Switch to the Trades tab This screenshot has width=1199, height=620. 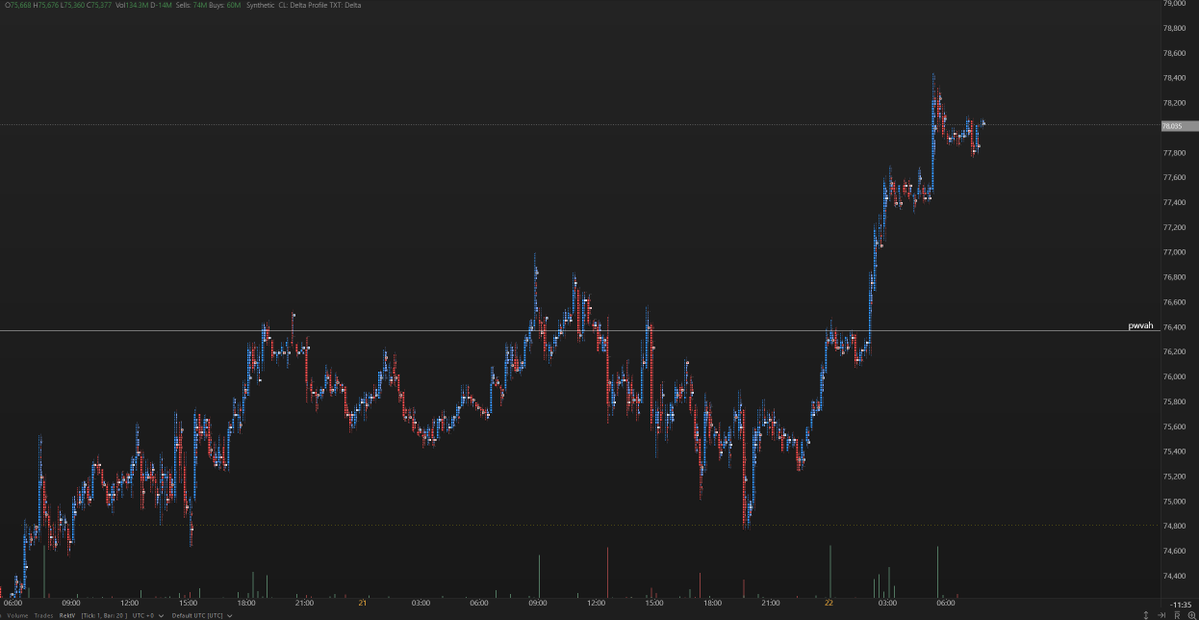pyautogui.click(x=44, y=615)
